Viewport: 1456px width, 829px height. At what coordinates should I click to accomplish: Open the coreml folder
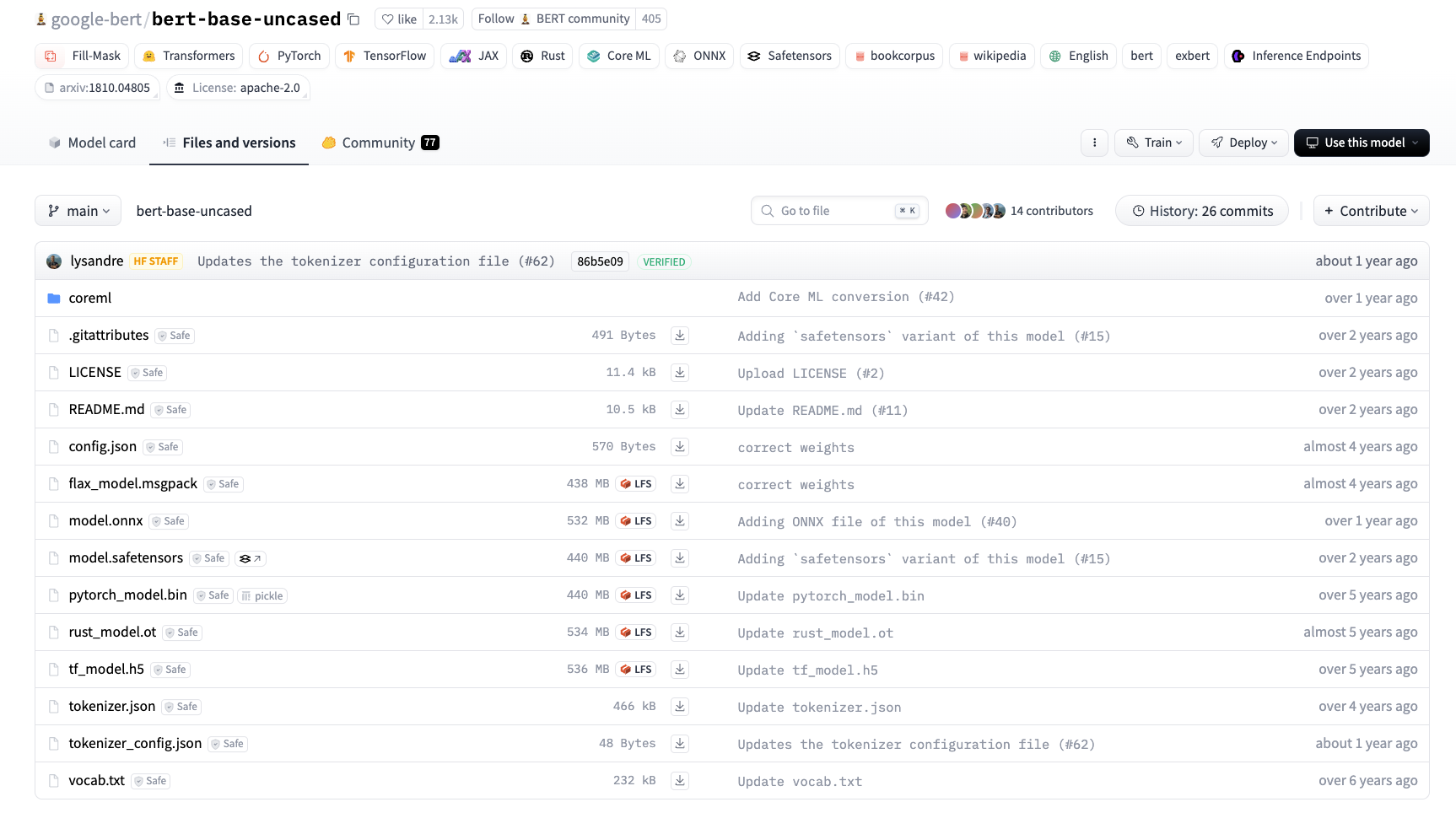click(90, 299)
